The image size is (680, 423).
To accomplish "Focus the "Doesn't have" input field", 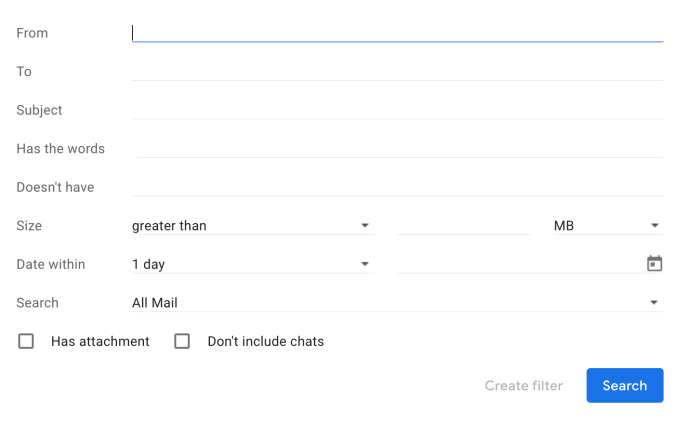I will (397, 187).
